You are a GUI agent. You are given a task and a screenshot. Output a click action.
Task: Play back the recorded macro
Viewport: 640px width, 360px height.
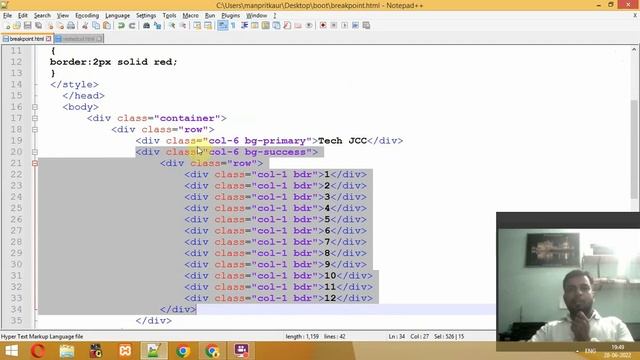(344, 26)
